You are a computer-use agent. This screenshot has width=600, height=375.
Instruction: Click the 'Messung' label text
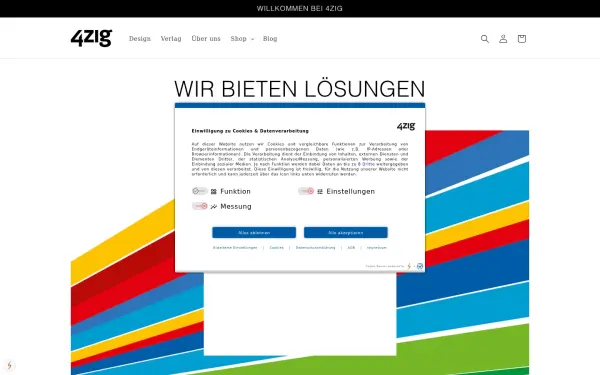point(236,207)
